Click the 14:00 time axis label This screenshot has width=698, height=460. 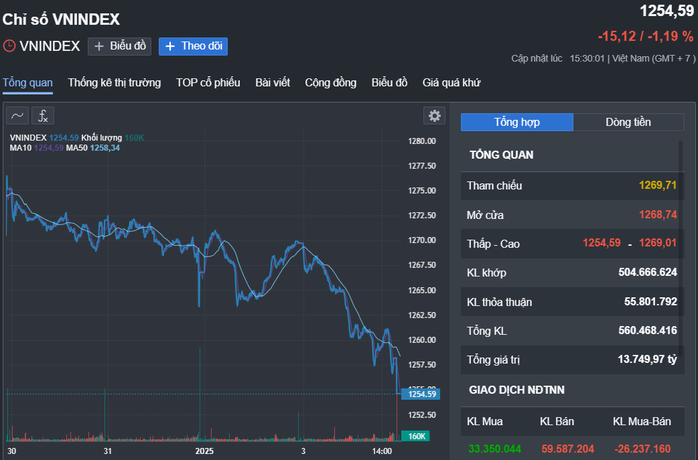pos(382,451)
